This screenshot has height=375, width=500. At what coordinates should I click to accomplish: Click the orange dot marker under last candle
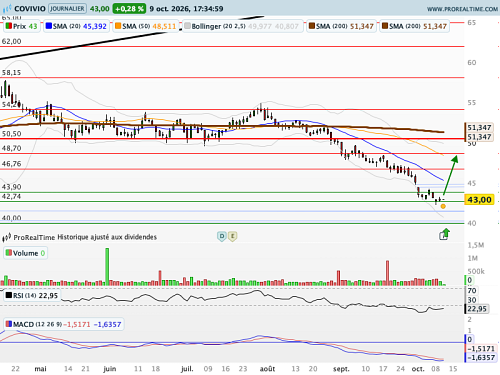443,206
